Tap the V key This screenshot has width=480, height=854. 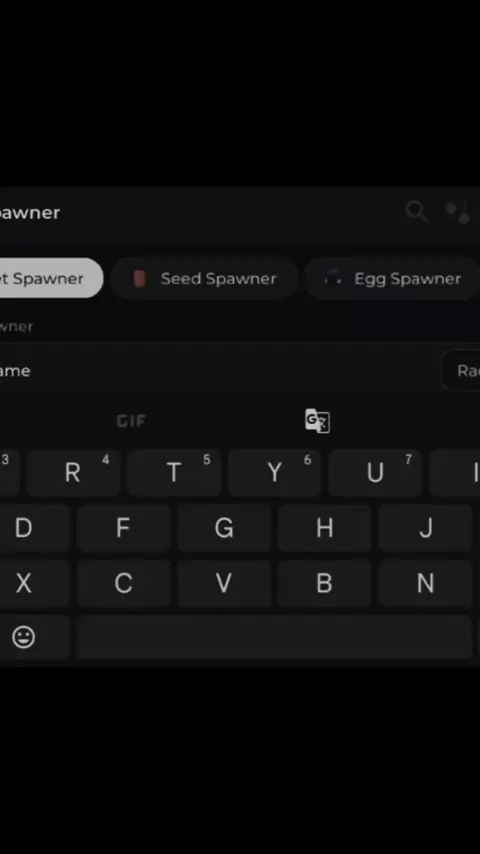(x=224, y=583)
